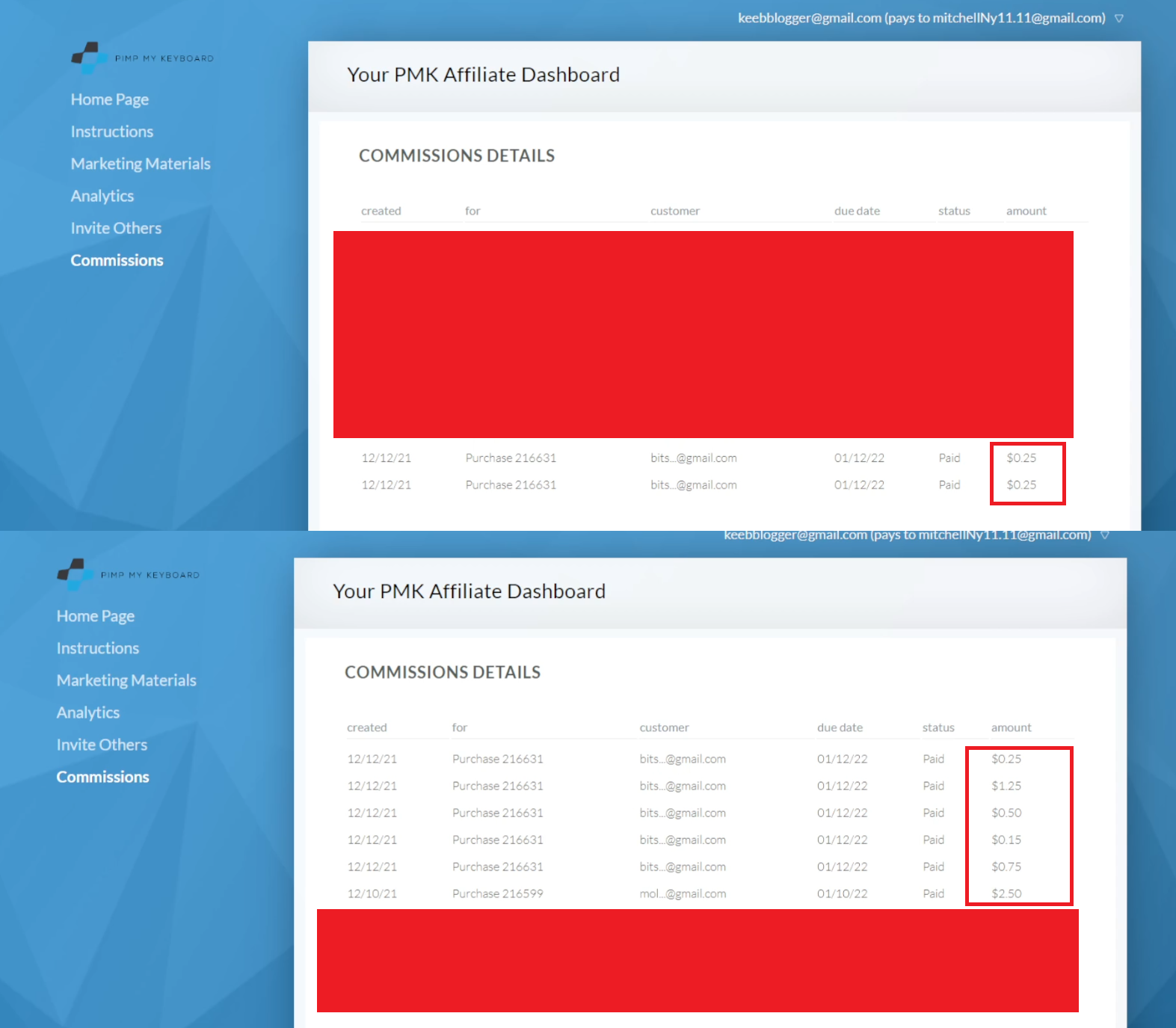Click the 12/10/21 created date
The height and width of the screenshot is (1028, 1176).
372,893
